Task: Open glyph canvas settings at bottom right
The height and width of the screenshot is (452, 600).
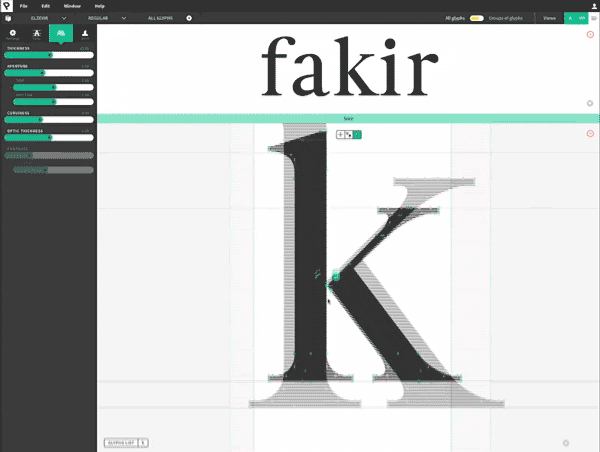Action: coord(565,442)
